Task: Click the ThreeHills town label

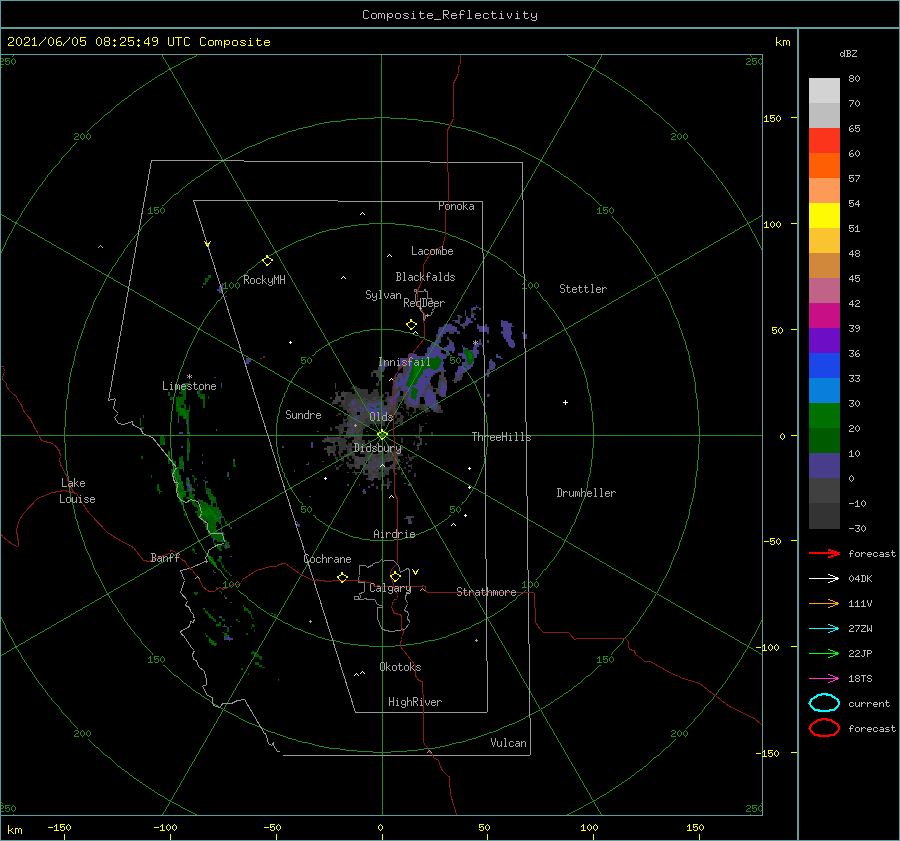Action: point(501,437)
